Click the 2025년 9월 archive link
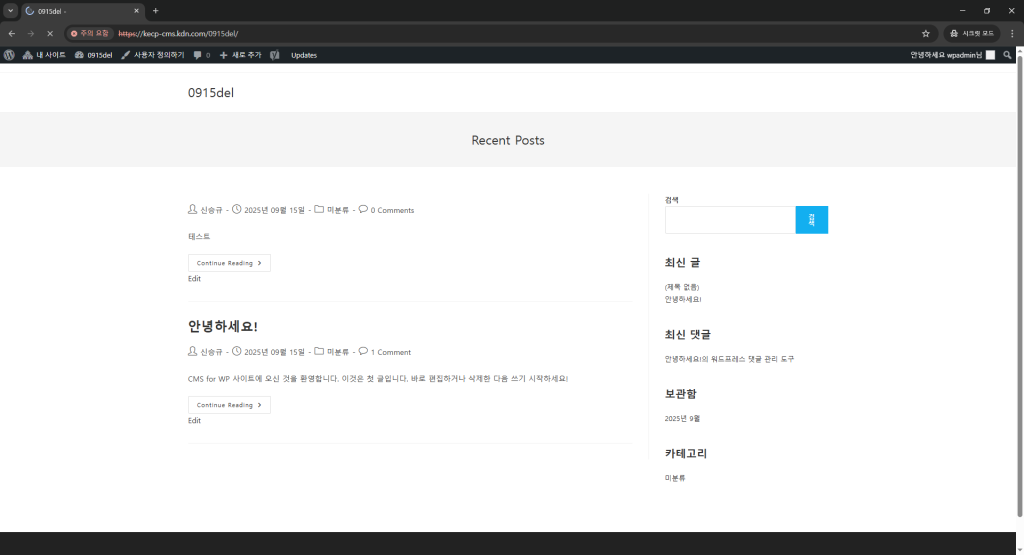1024x555 pixels. (x=682, y=418)
